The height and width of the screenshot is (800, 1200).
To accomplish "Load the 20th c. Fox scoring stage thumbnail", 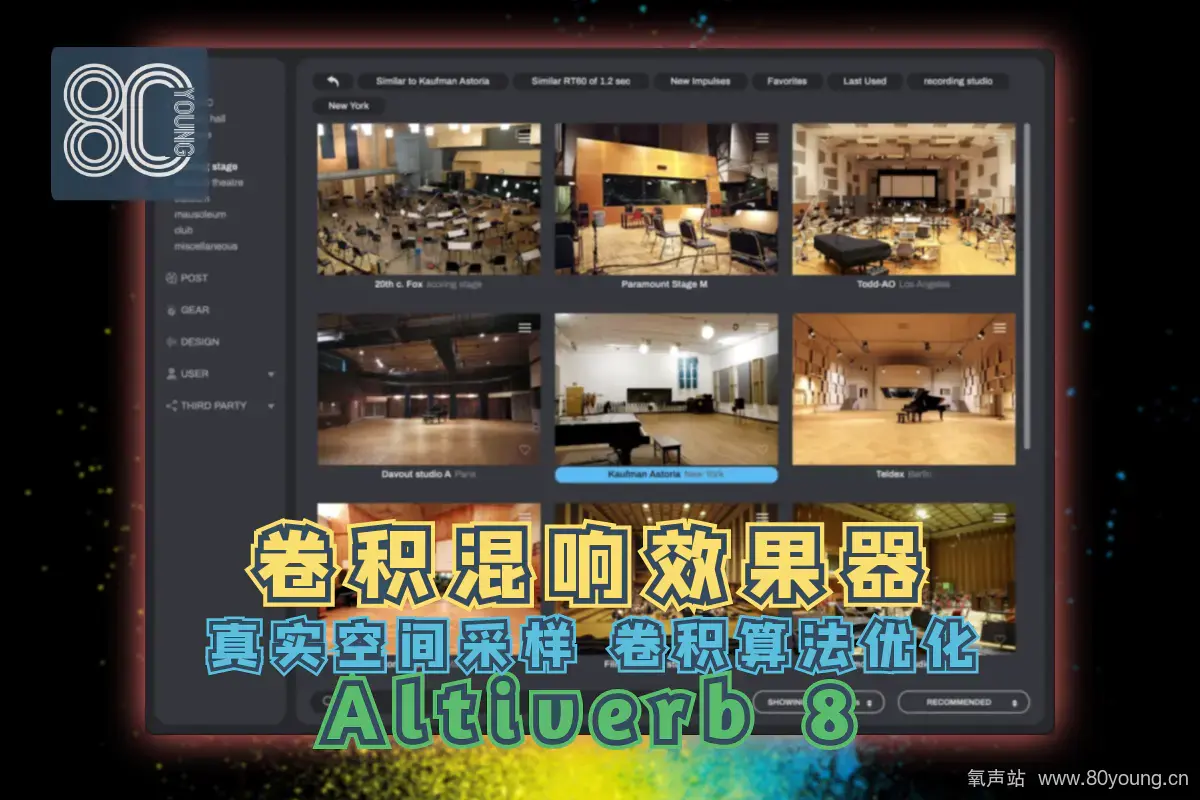I will click(429, 199).
